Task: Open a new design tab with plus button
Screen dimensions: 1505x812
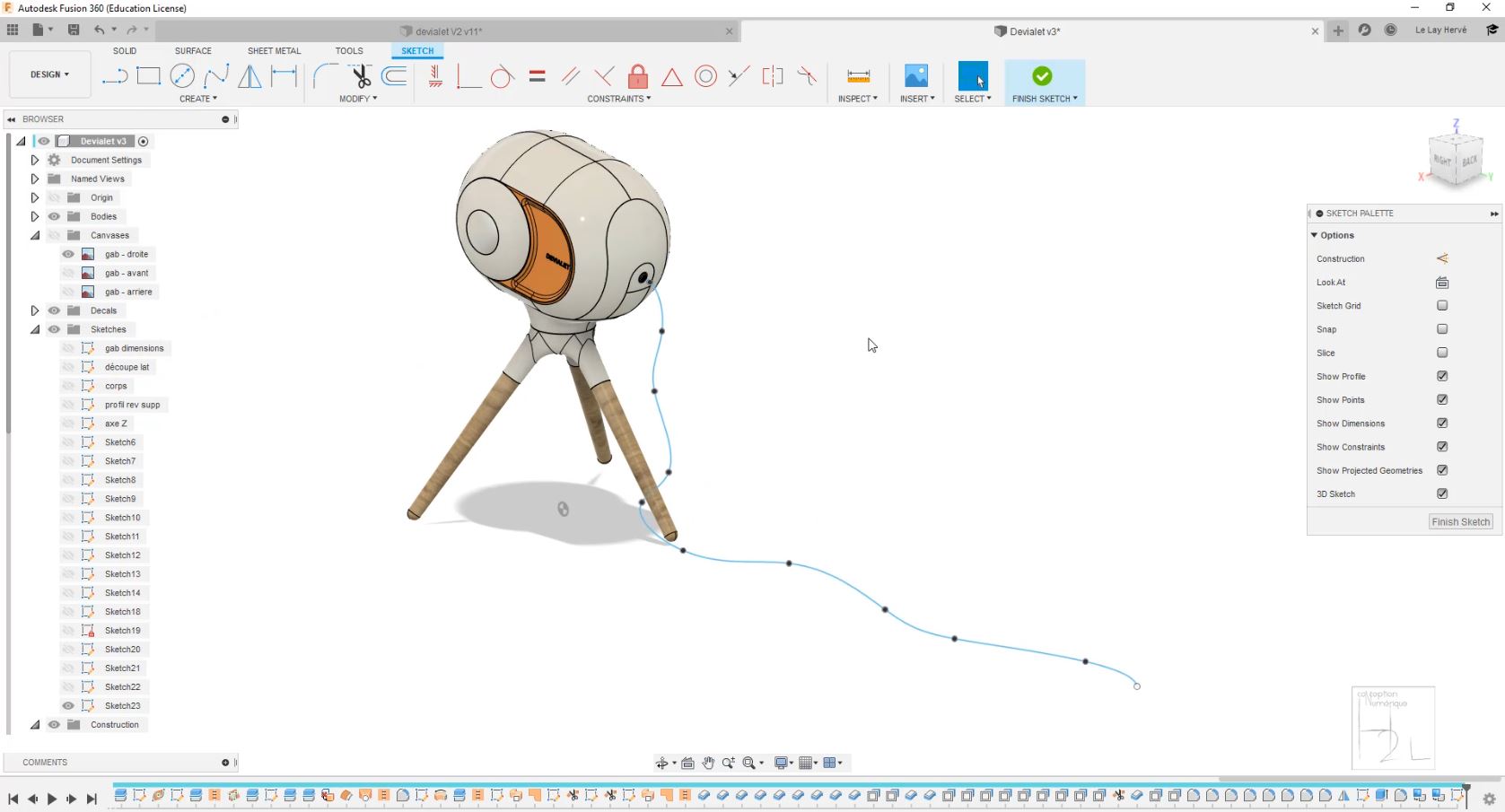Action: pyautogui.click(x=1338, y=31)
